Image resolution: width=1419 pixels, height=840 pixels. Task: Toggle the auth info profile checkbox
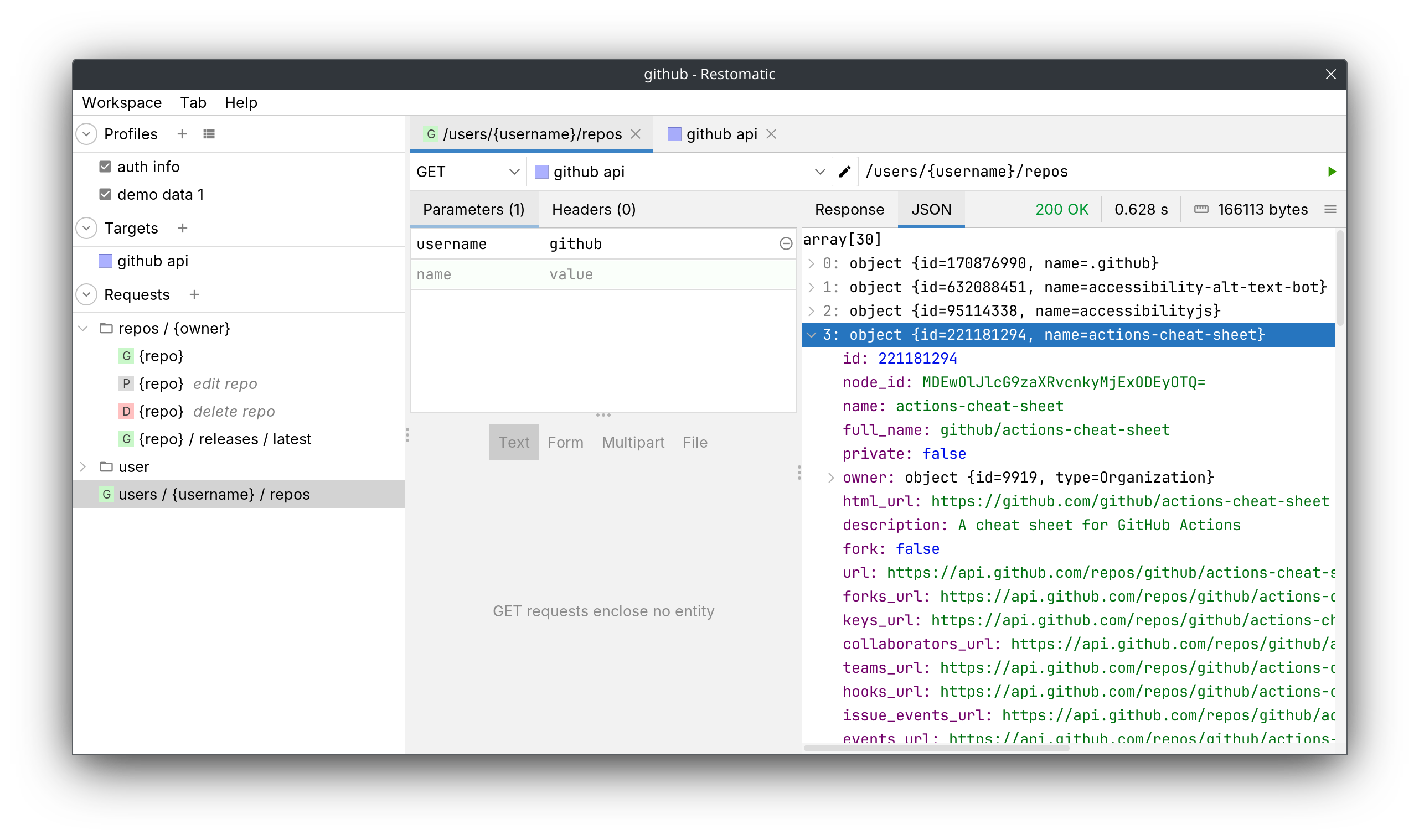coord(107,166)
